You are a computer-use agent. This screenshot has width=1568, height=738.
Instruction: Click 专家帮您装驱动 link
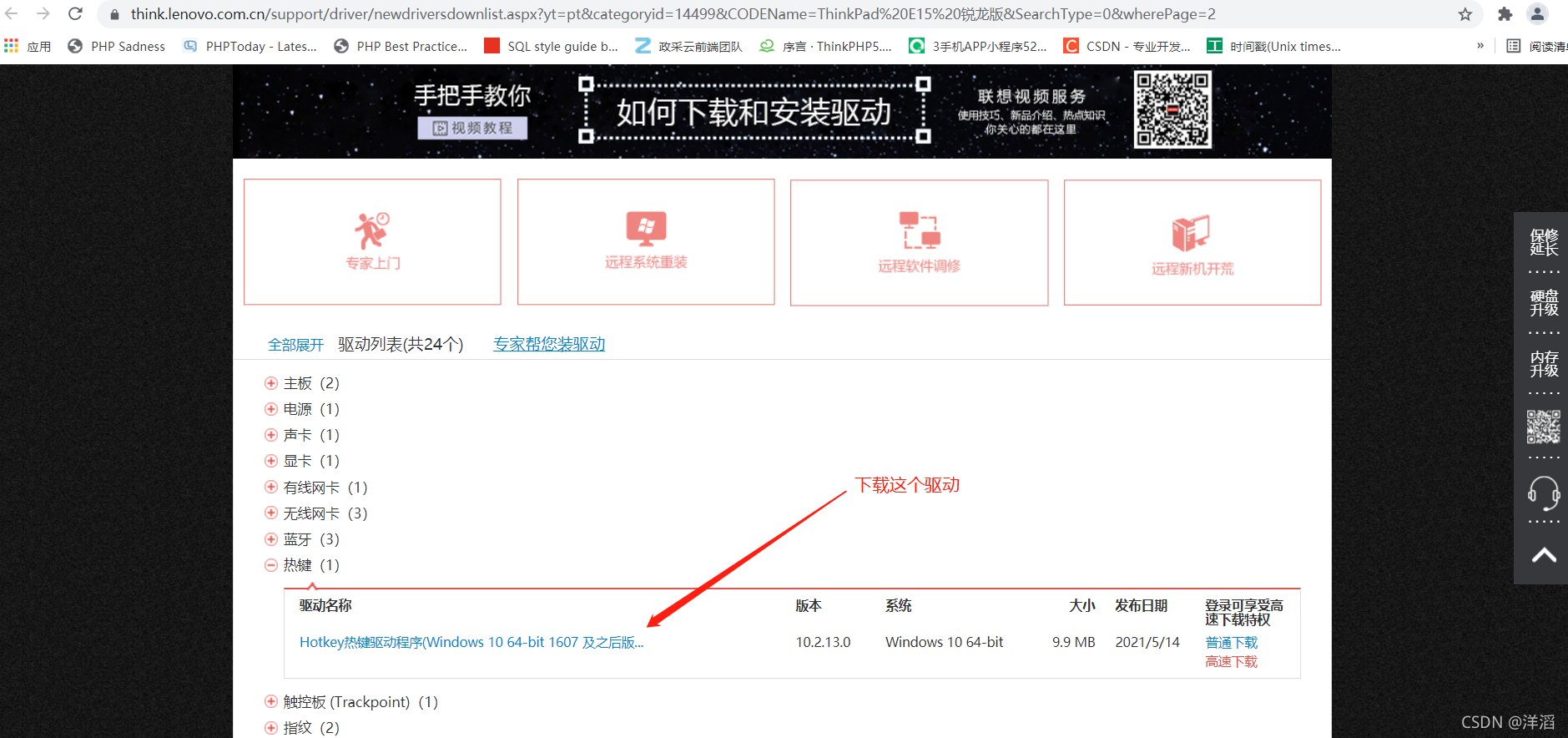click(549, 344)
